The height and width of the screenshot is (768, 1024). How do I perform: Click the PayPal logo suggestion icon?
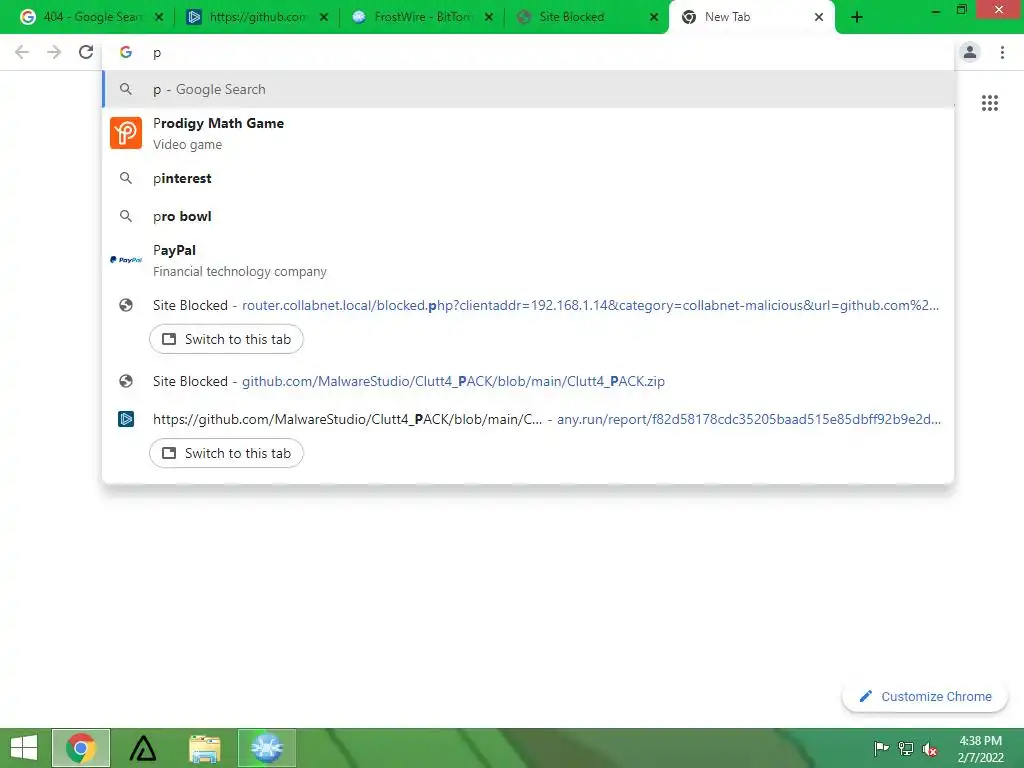(x=126, y=260)
